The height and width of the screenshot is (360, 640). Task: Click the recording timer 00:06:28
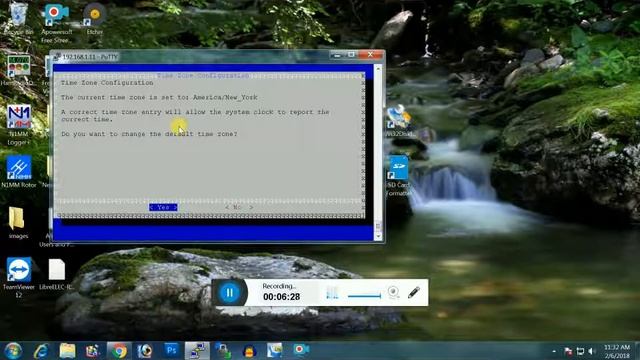pos(281,297)
